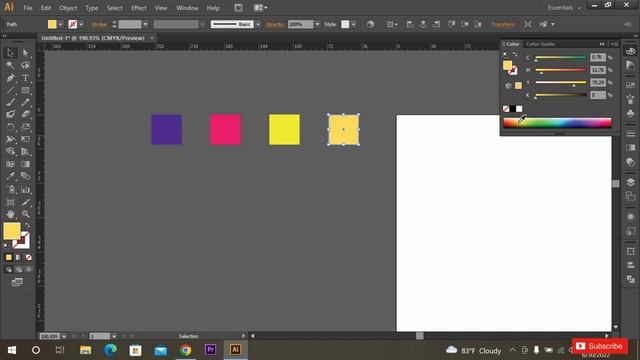The width and height of the screenshot is (640, 360).
Task: Select the Gradient tool
Action: [x=25, y=164]
